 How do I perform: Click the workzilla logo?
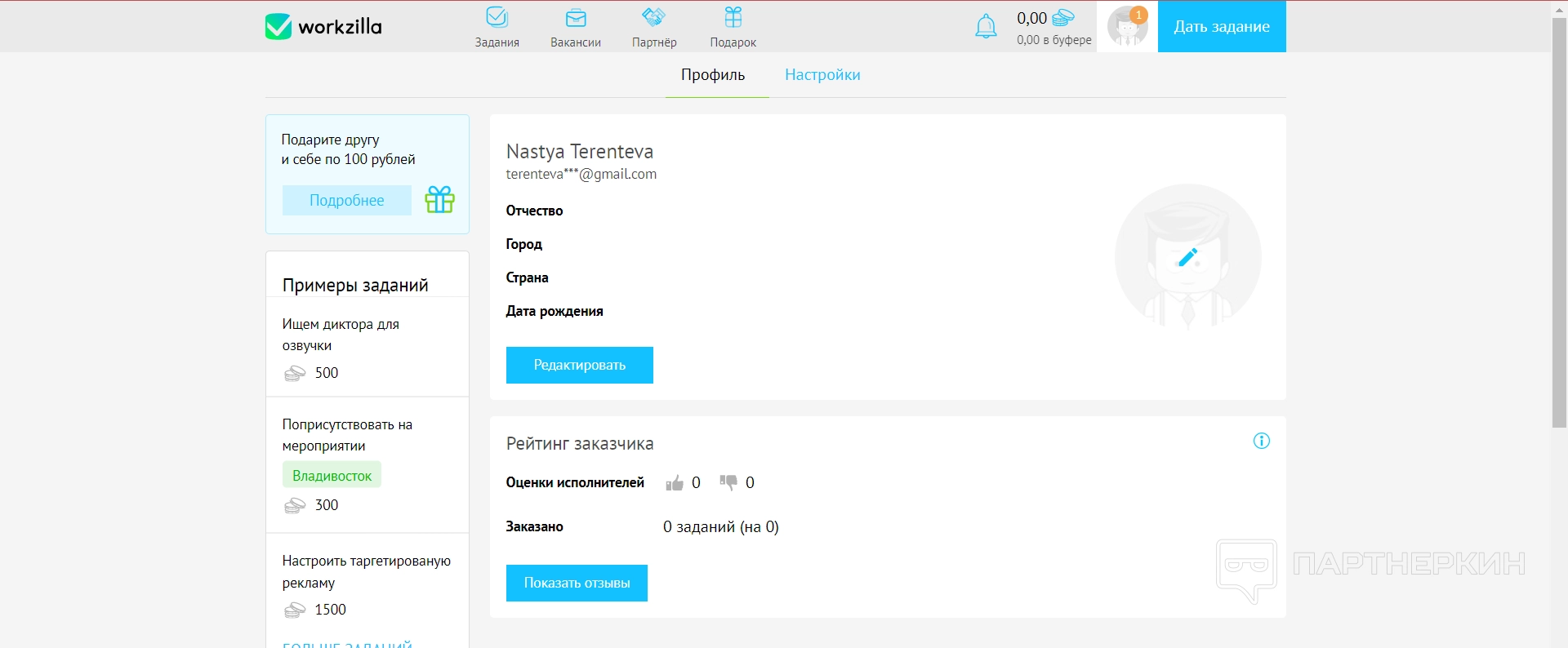[x=323, y=27]
